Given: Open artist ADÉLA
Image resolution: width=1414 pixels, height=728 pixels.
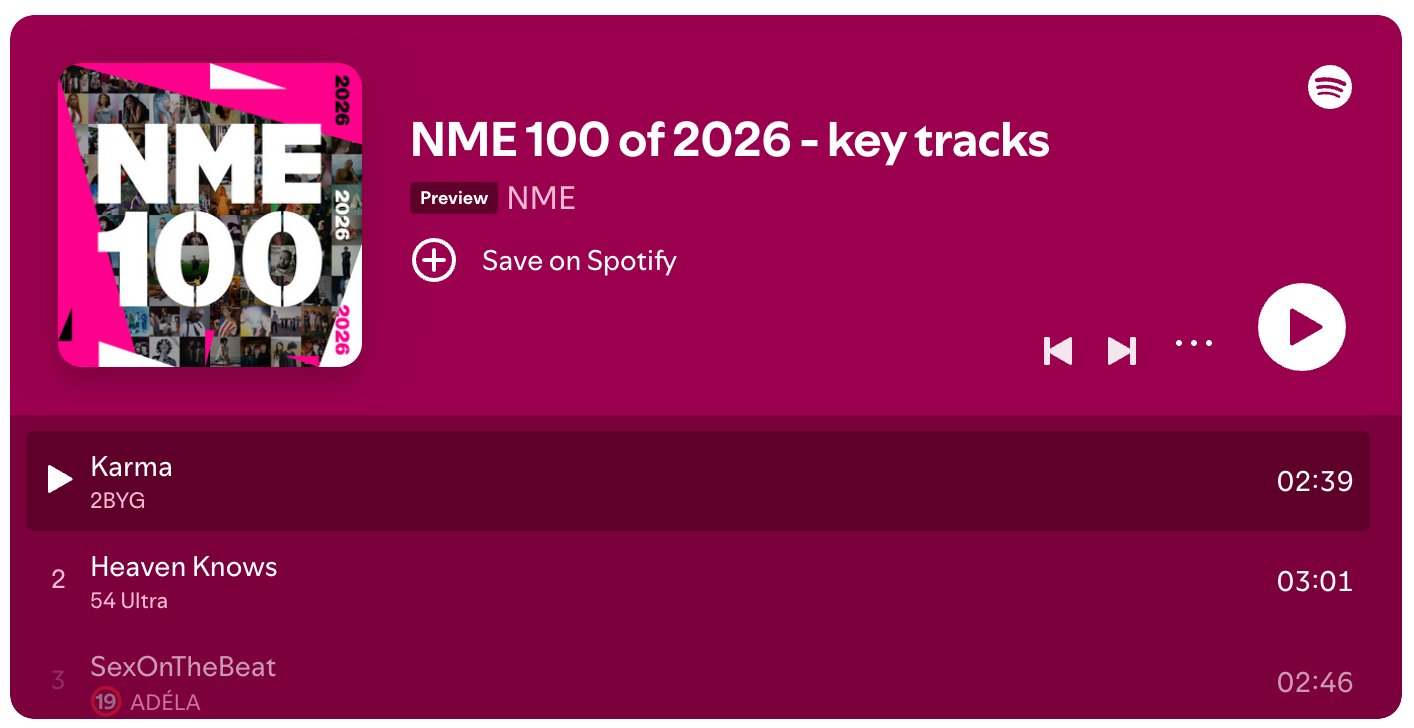Looking at the screenshot, I should [165, 702].
